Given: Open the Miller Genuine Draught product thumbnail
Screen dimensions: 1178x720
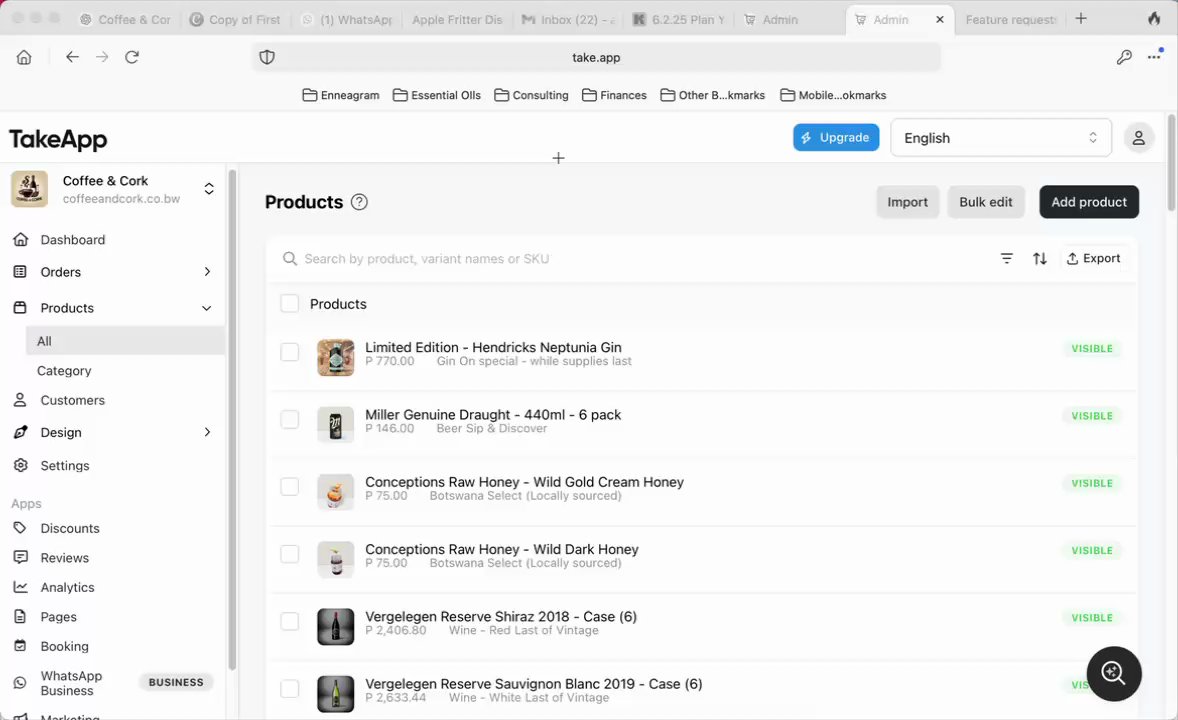Looking at the screenshot, I should (x=335, y=425).
